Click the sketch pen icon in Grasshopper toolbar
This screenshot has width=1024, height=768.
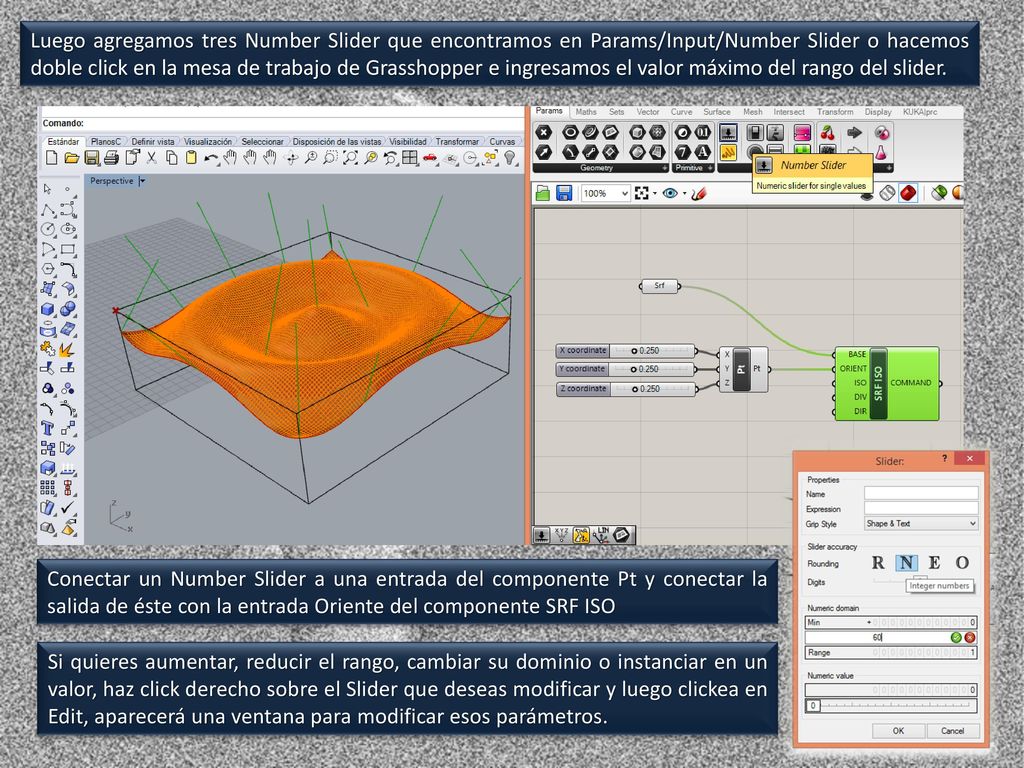click(x=699, y=193)
